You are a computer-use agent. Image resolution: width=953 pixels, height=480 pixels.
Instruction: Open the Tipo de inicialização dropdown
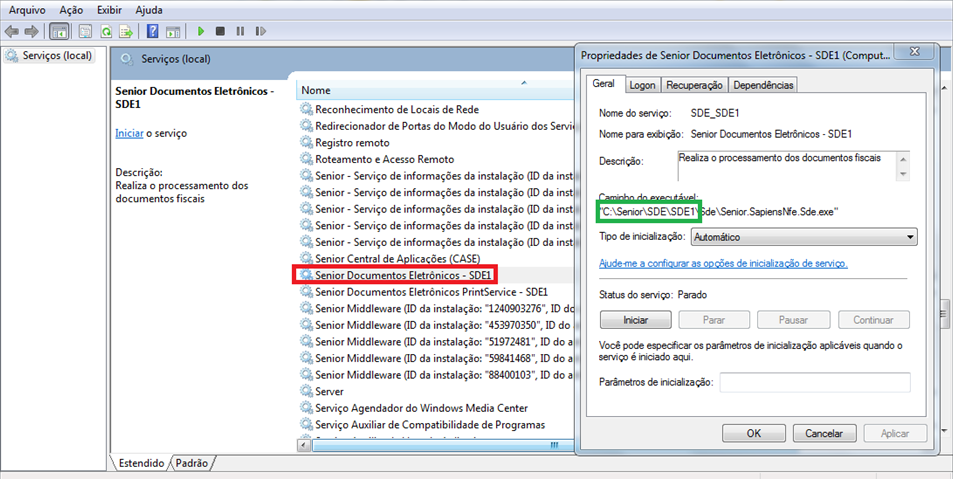click(x=804, y=237)
